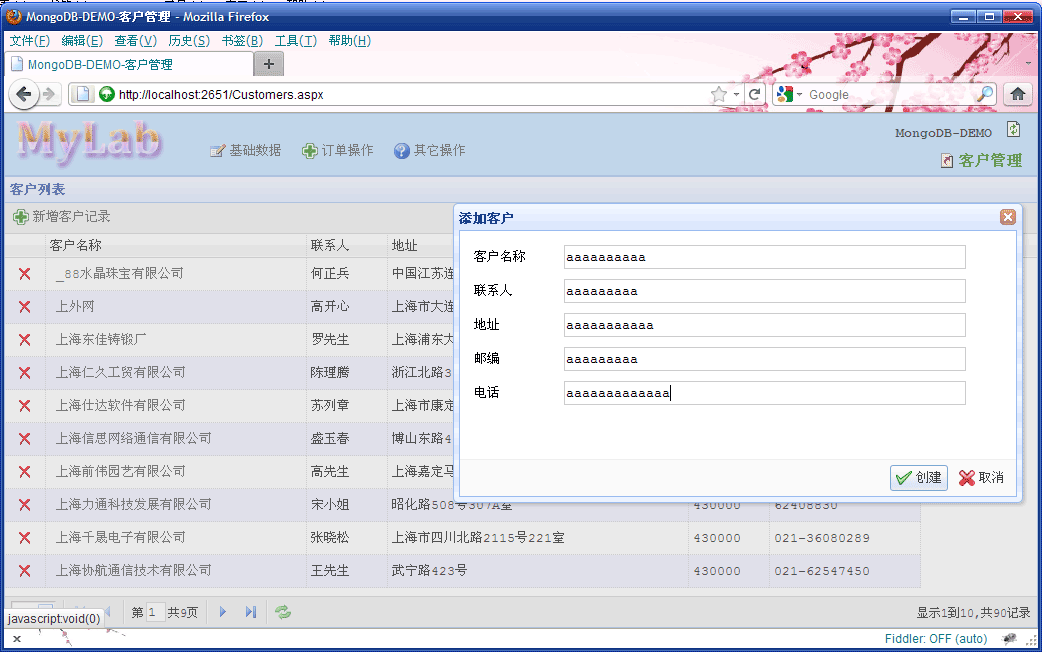Click the search magnifier icon
Image resolution: width=1042 pixels, height=652 pixels.
[x=984, y=94]
